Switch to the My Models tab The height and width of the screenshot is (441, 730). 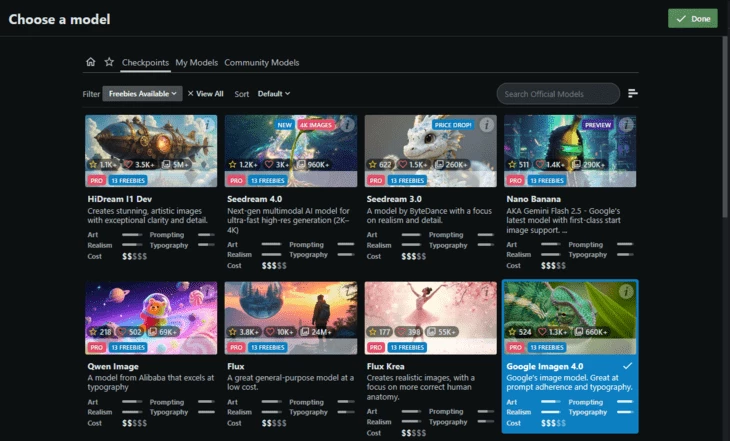(x=196, y=63)
